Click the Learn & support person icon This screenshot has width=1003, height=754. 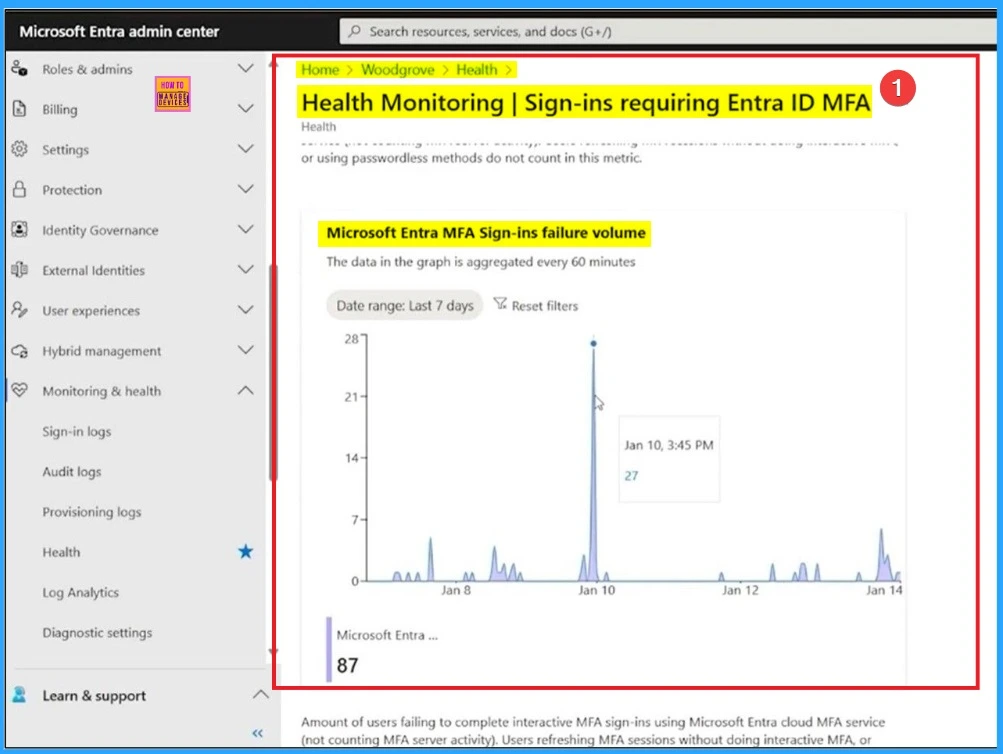pyautogui.click(x=19, y=695)
